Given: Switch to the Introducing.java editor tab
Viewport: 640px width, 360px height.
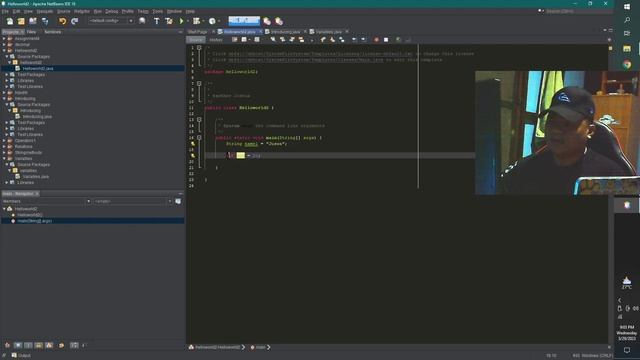Looking at the screenshot, I should [285, 31].
